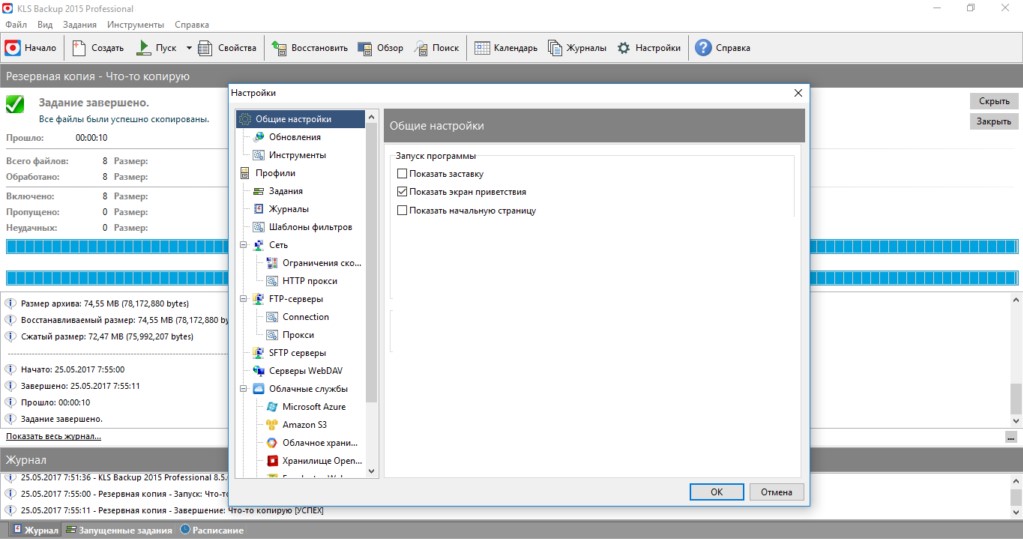Click the lower backup progress bar
Screen dimensions: 1023x539
coord(512,278)
